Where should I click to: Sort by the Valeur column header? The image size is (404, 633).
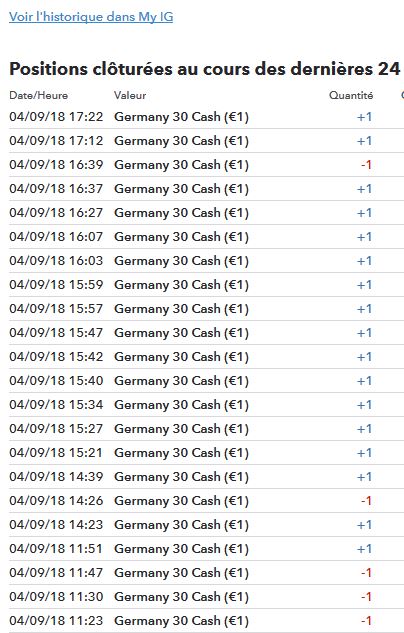(130, 96)
